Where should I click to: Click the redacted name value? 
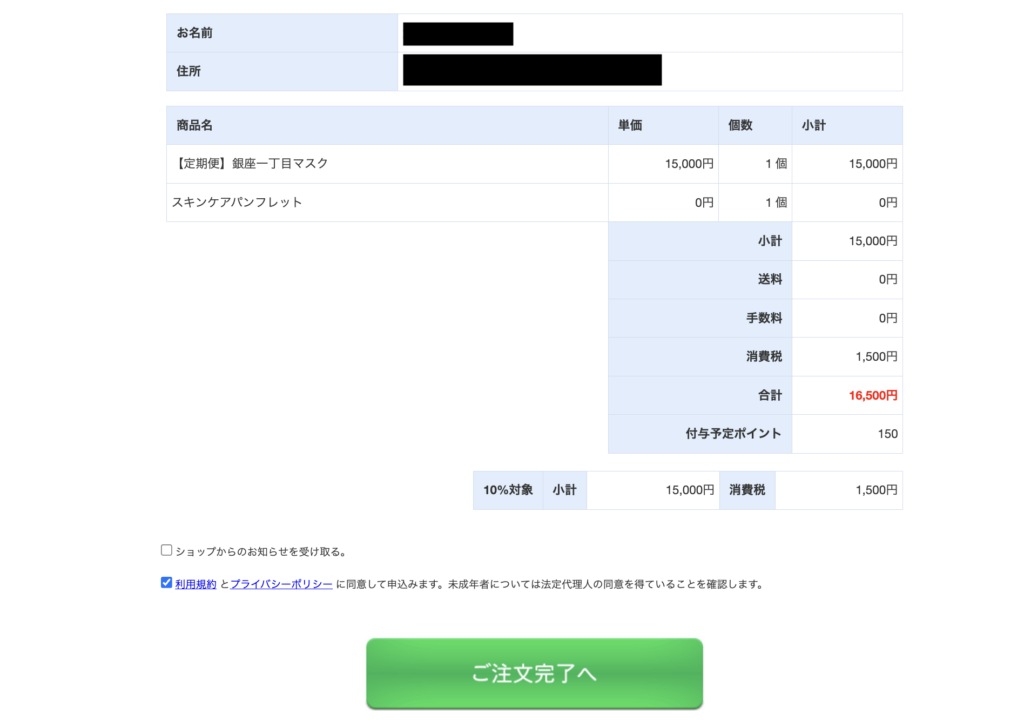point(458,34)
